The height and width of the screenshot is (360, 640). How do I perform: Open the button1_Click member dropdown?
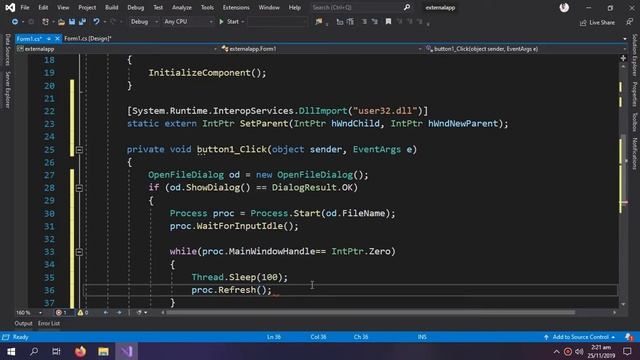click(x=526, y=49)
